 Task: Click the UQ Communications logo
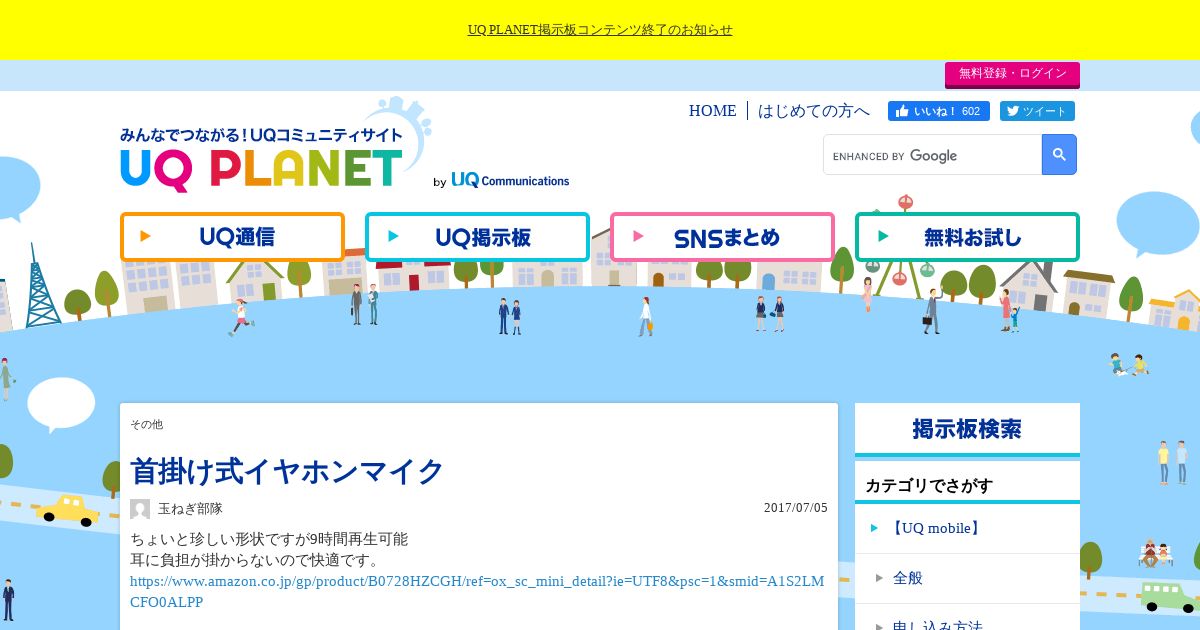pos(510,181)
